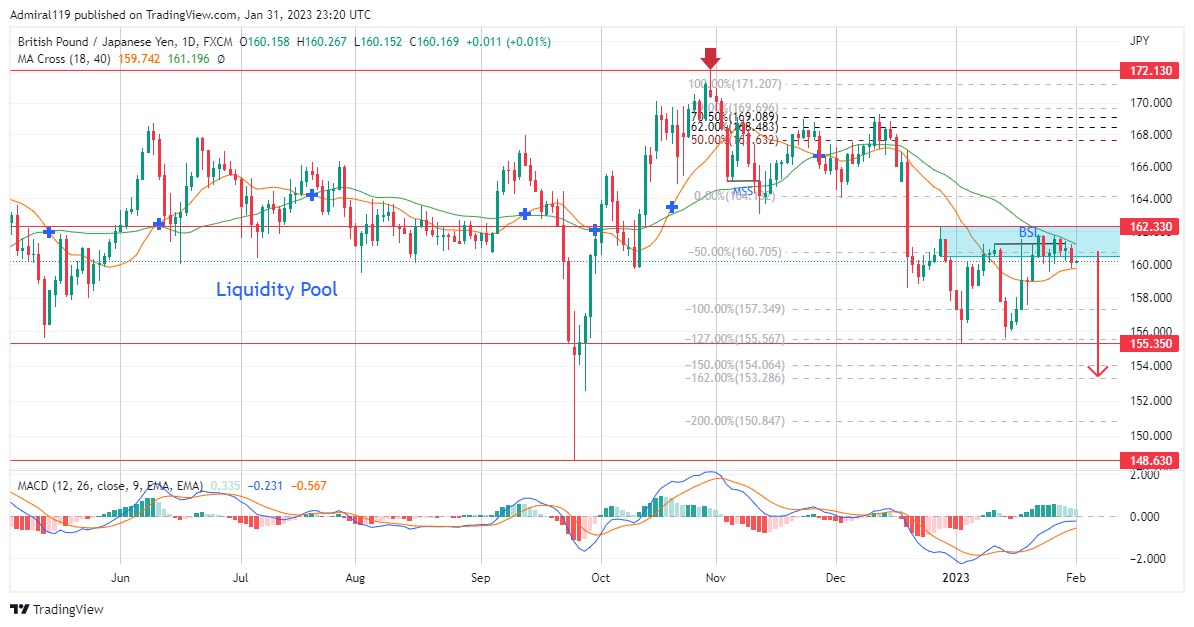
Task: Click the +0.011 (+0.01%) change value
Action: pos(507,42)
